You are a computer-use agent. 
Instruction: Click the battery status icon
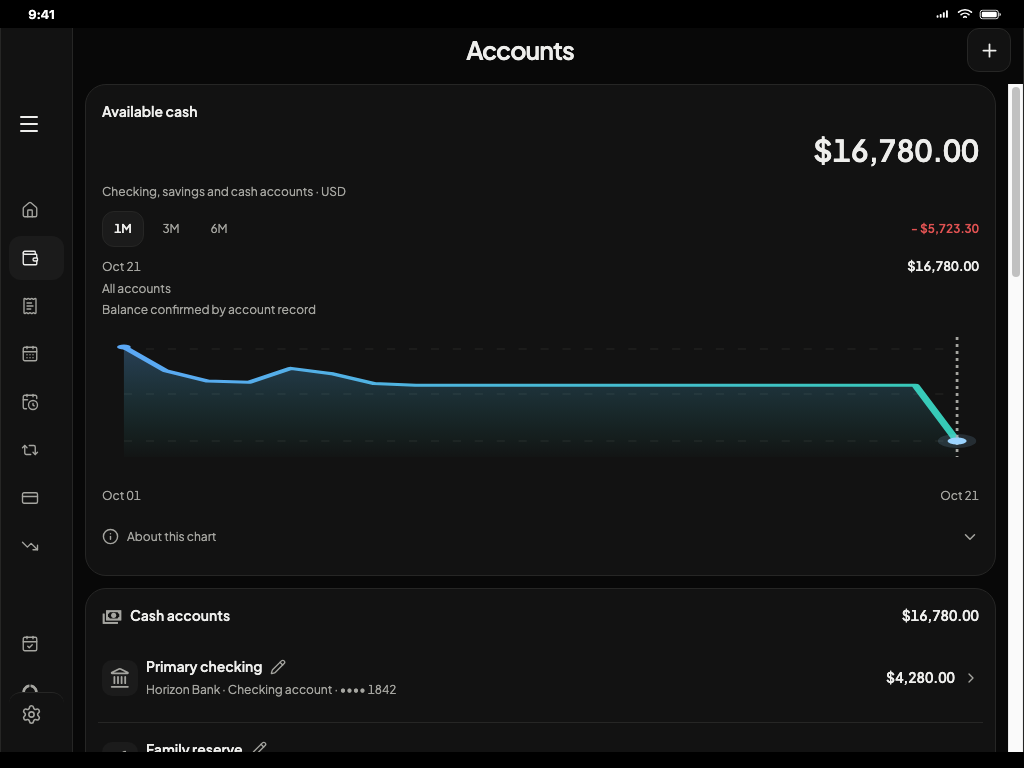(990, 14)
